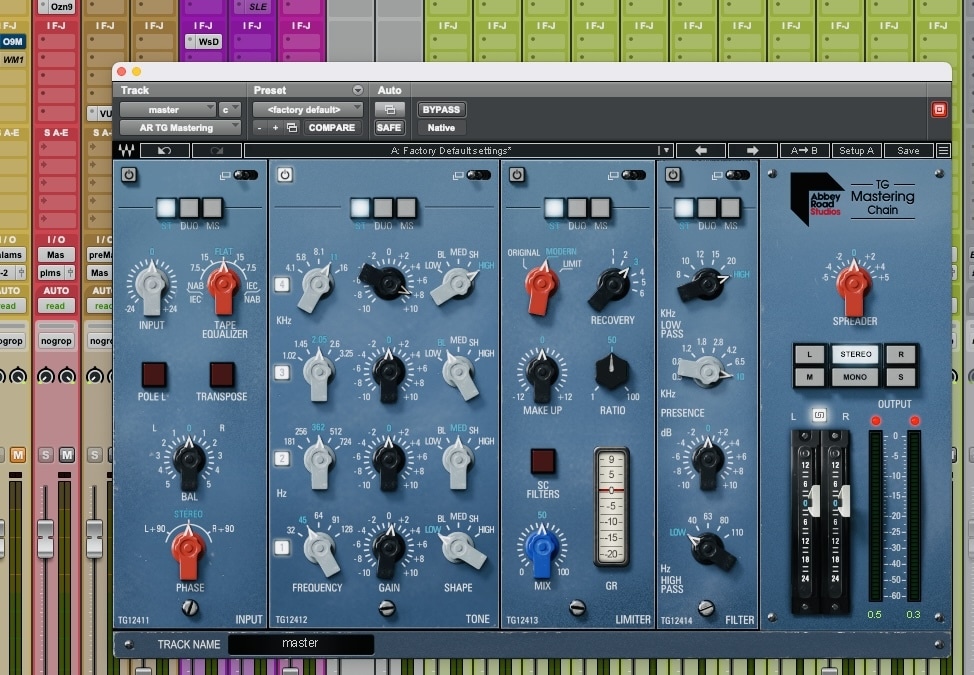The height and width of the screenshot is (675, 974).
Task: Click the red SPREADER knob
Action: click(853, 288)
